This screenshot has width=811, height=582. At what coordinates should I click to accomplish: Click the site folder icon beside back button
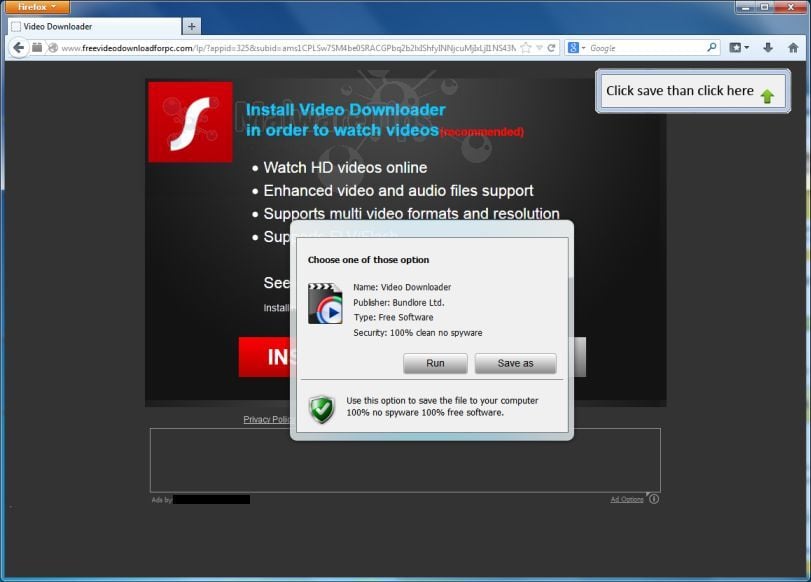(x=37, y=48)
